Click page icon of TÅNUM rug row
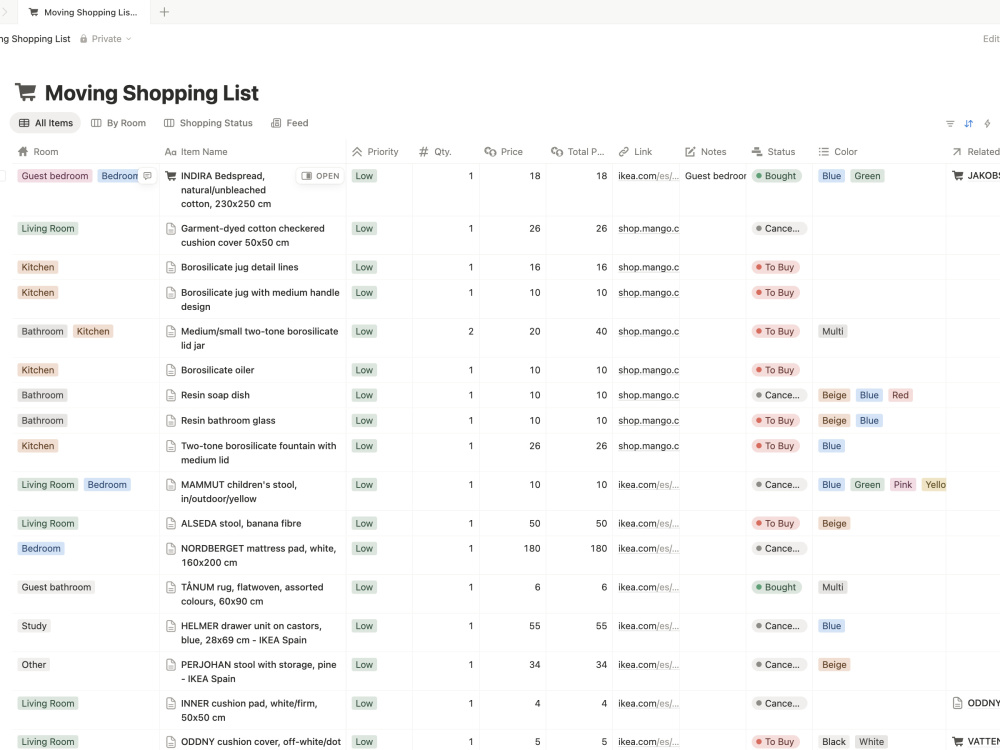The width and height of the screenshot is (1000, 750). click(170, 587)
